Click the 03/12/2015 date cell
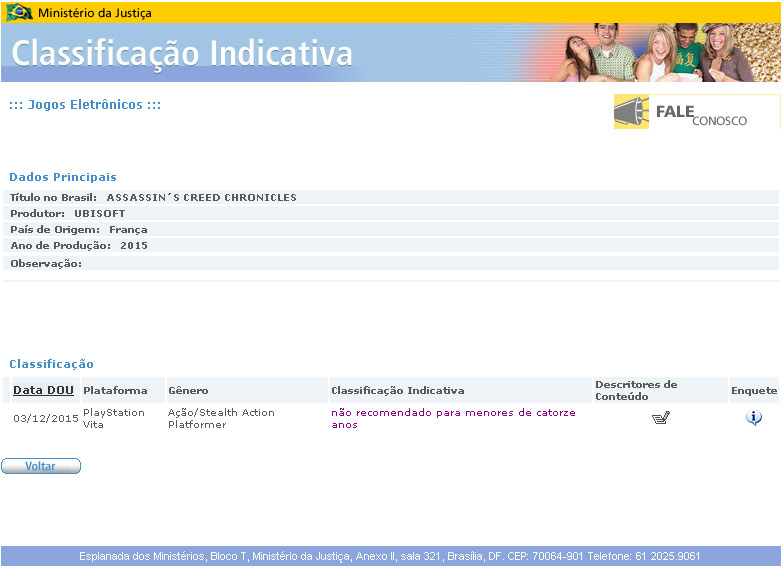783x568 pixels. click(x=45, y=419)
